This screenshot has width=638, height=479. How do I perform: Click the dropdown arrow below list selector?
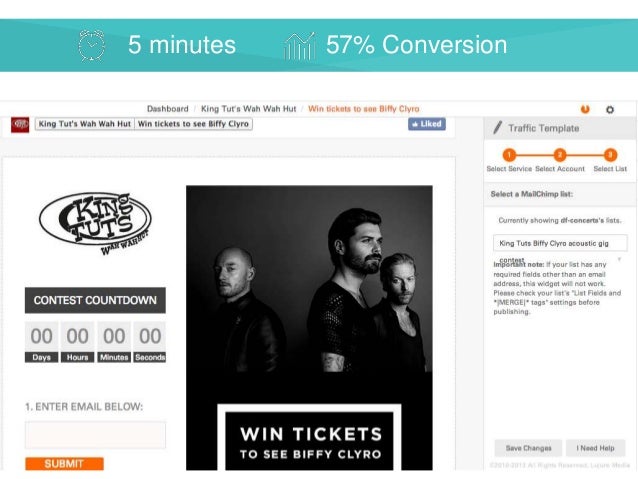pos(619,259)
